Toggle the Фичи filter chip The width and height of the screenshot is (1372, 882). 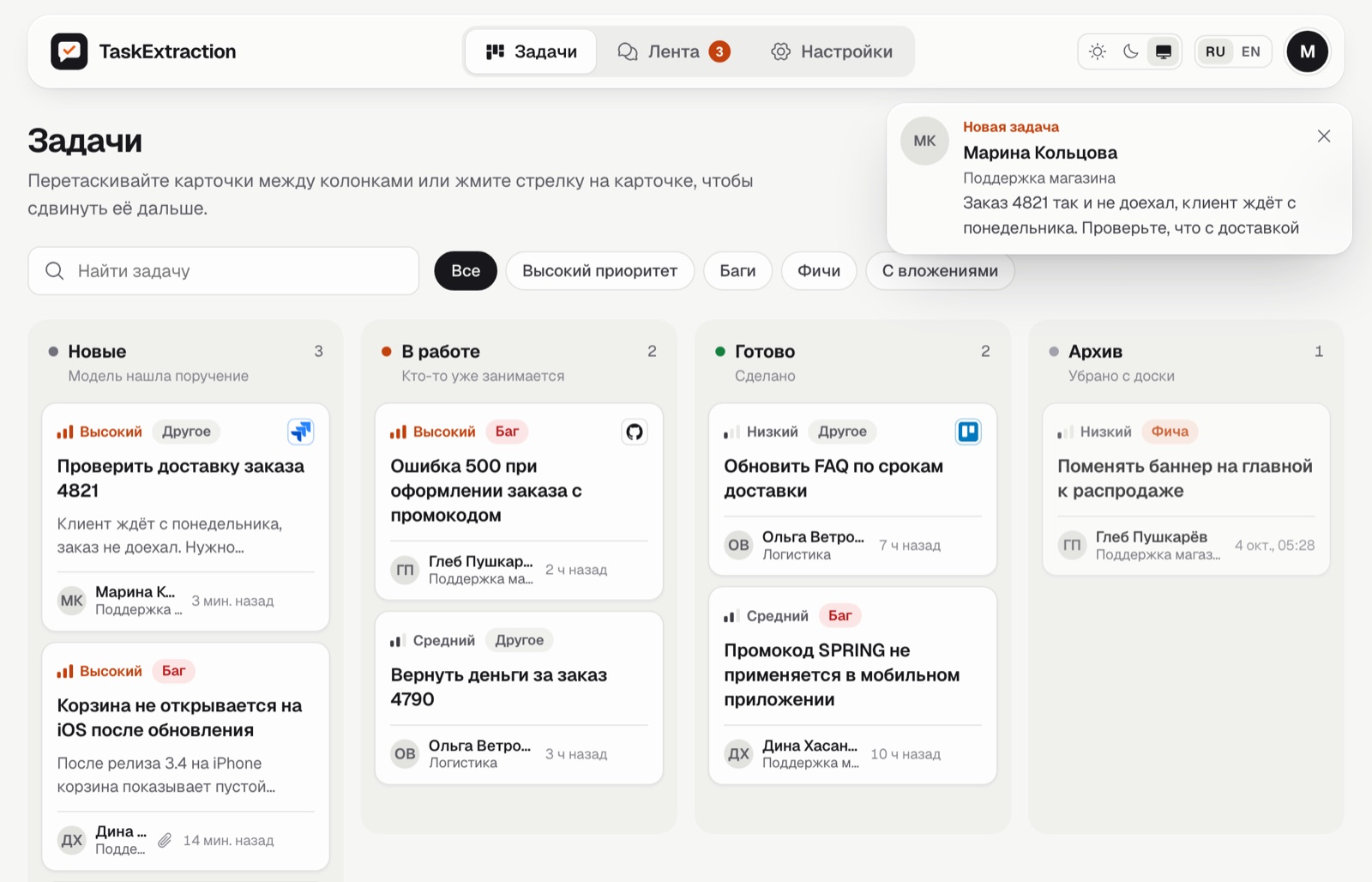pos(819,271)
